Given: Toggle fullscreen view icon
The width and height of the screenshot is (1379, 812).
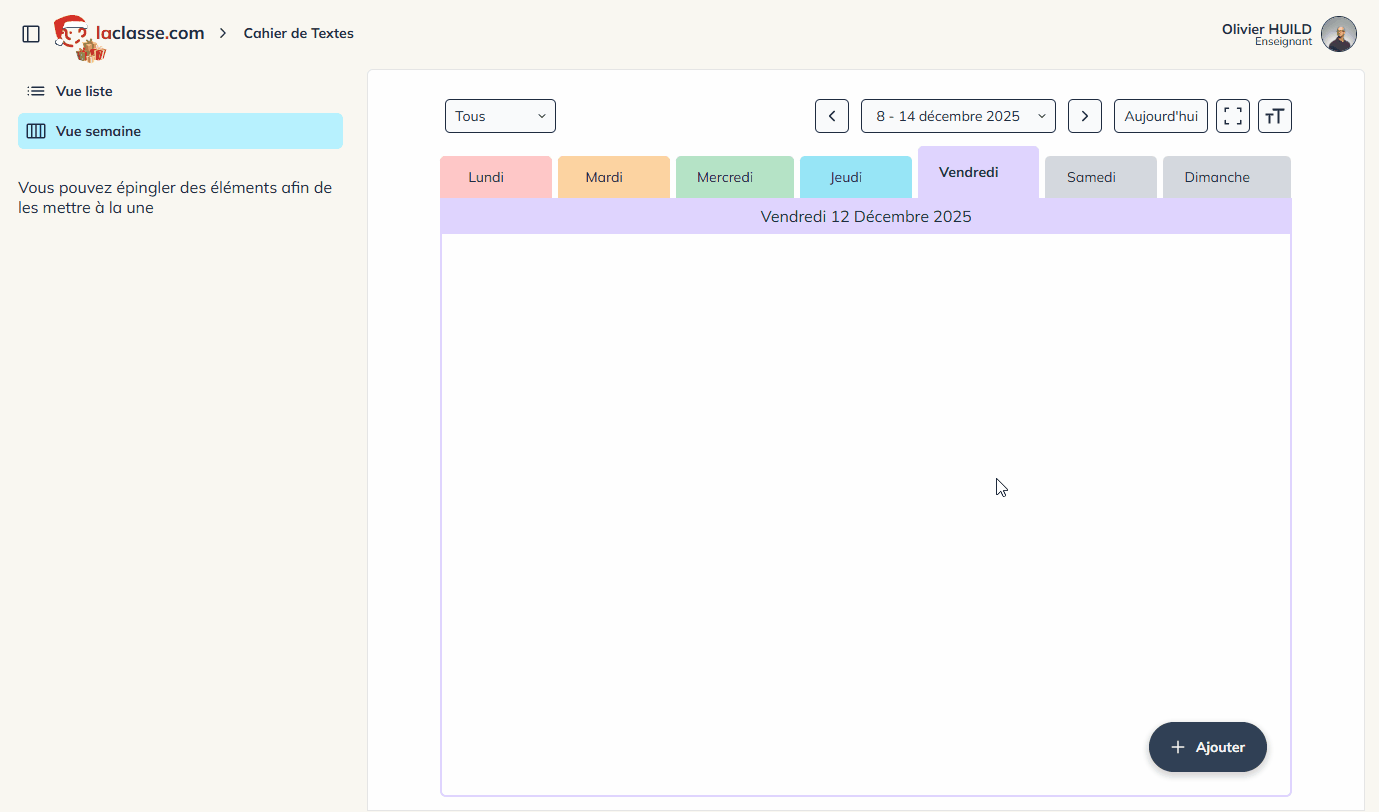Looking at the screenshot, I should tap(1232, 116).
